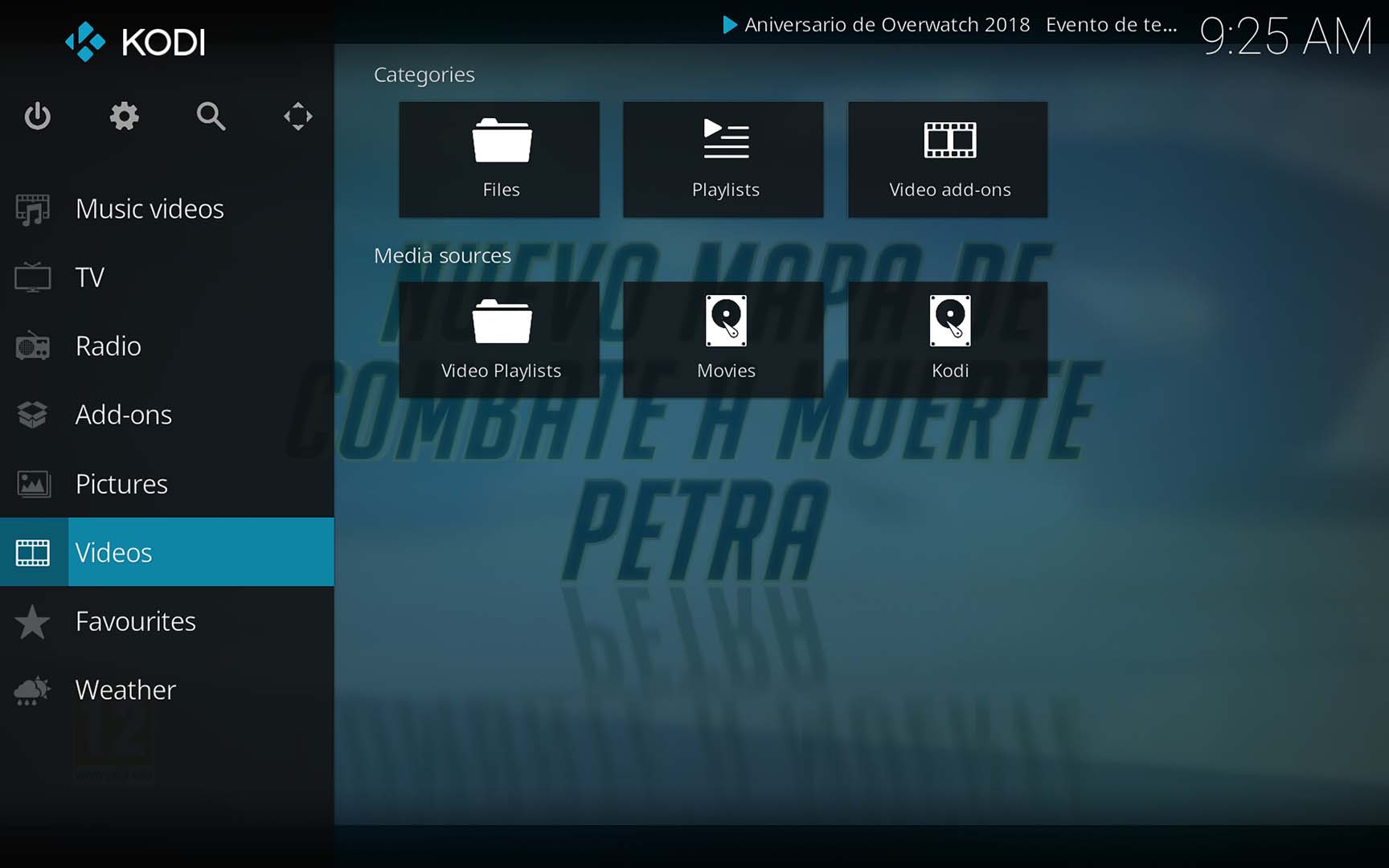Open the Weather section
The height and width of the screenshot is (868, 1389).
coord(125,689)
